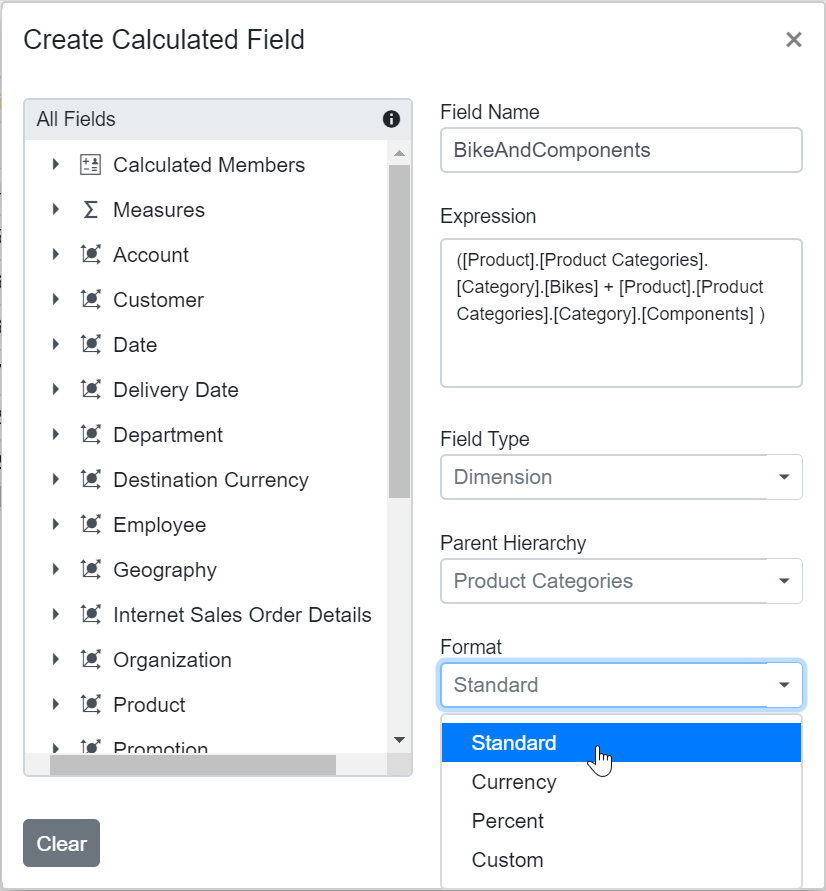Click the dimension icon next to Customer
Image resolution: width=826 pixels, height=891 pixels.
click(x=91, y=299)
